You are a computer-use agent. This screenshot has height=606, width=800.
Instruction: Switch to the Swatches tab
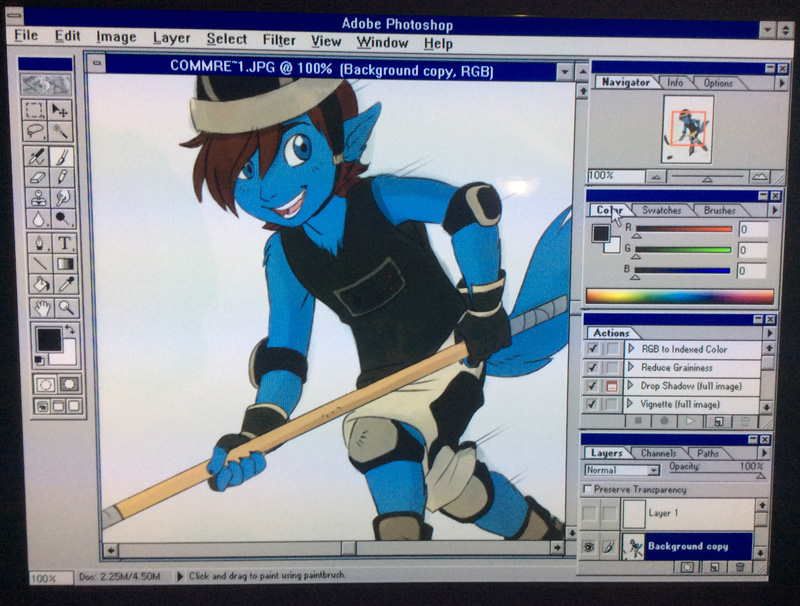pos(662,210)
